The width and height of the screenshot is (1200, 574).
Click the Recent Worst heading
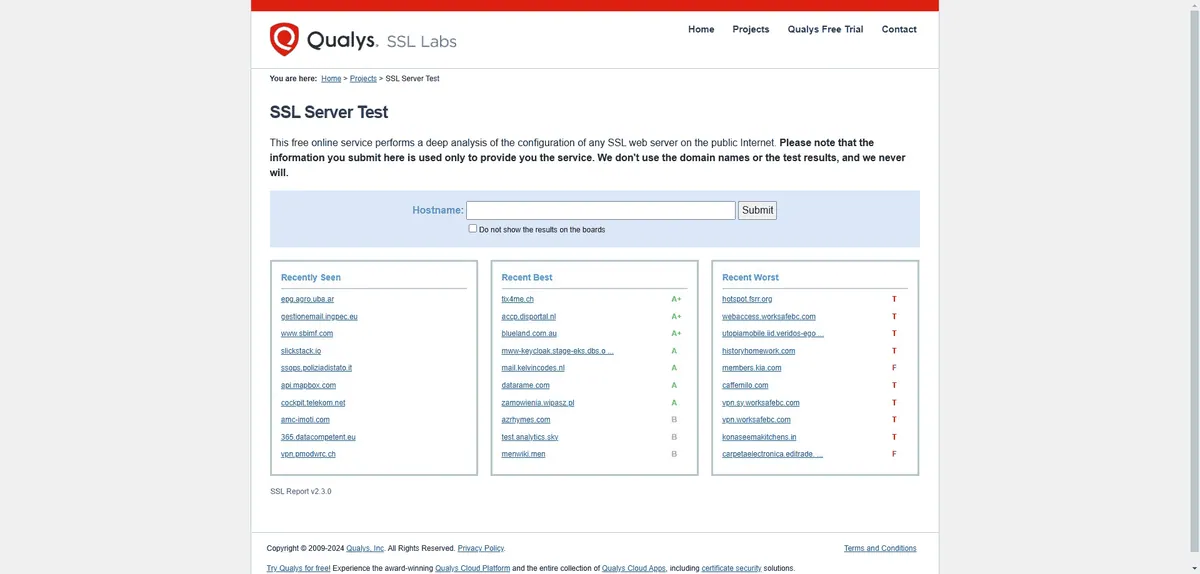pyautogui.click(x=750, y=277)
